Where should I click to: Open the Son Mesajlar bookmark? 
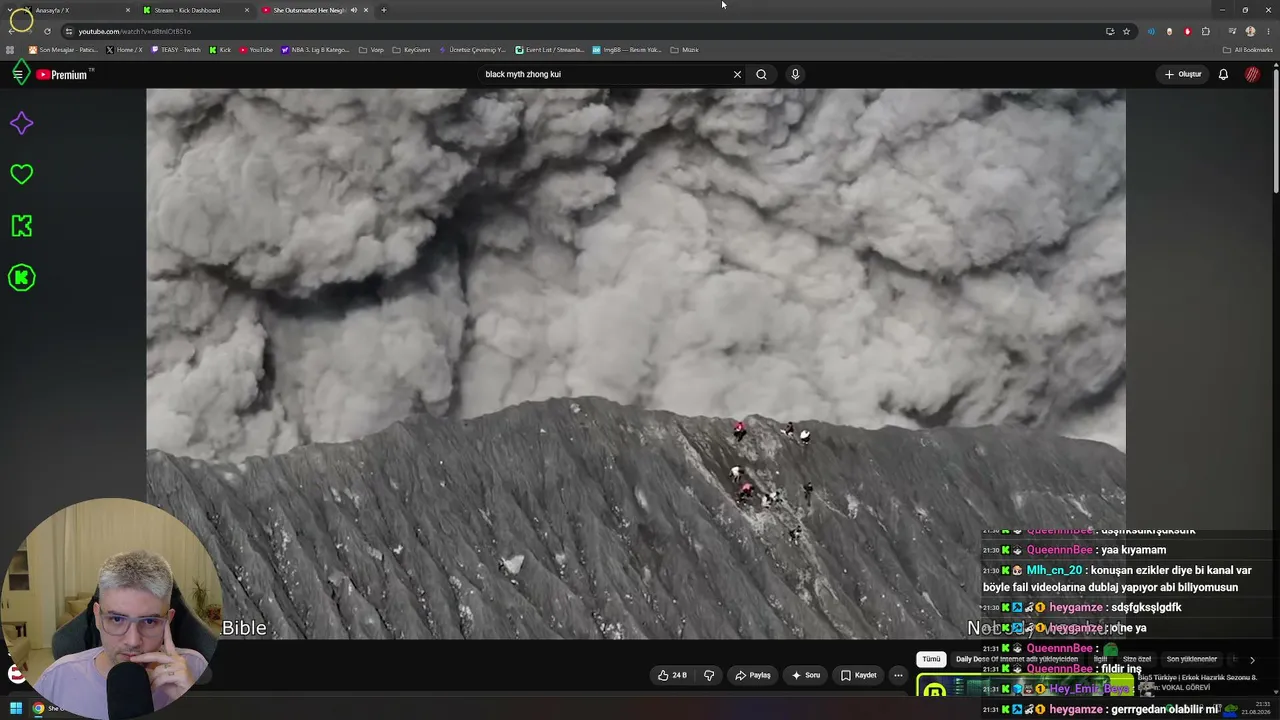(x=63, y=50)
